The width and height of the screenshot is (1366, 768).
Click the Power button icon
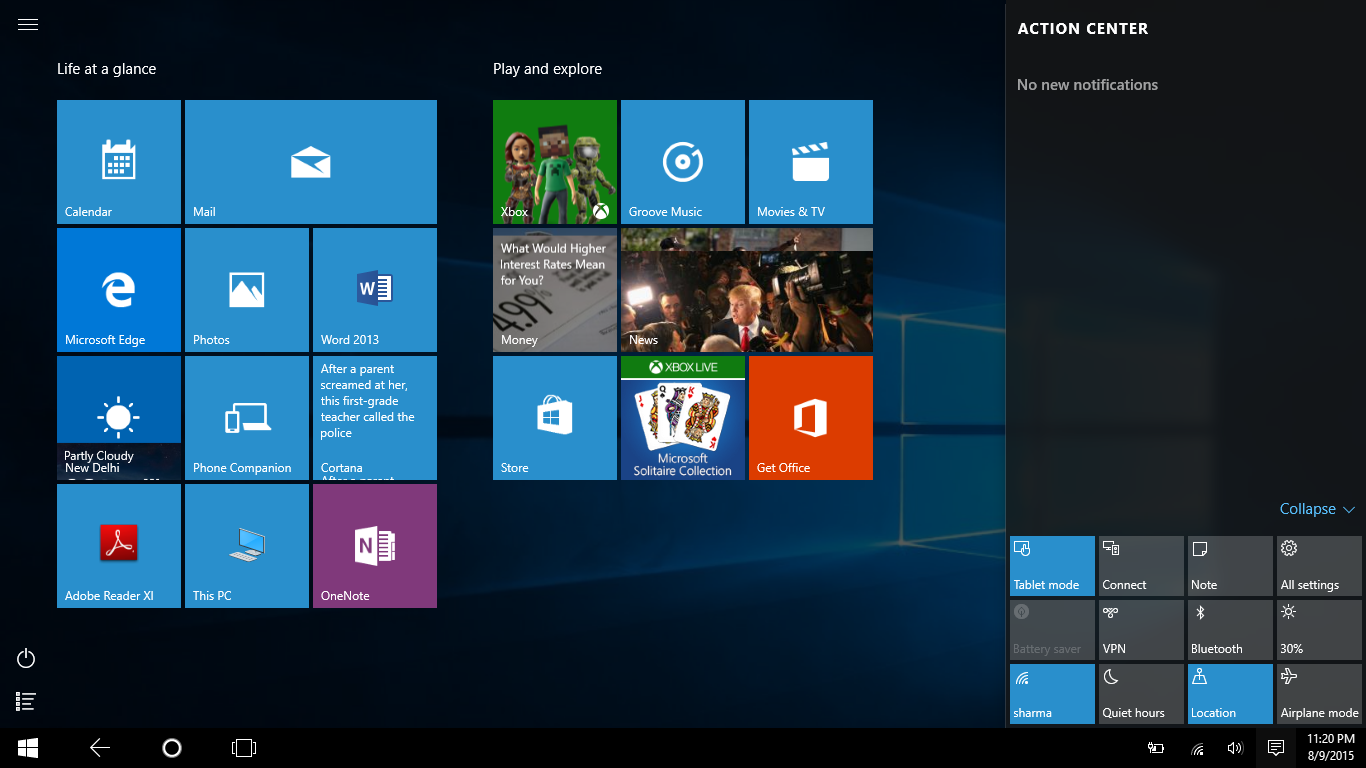27,658
